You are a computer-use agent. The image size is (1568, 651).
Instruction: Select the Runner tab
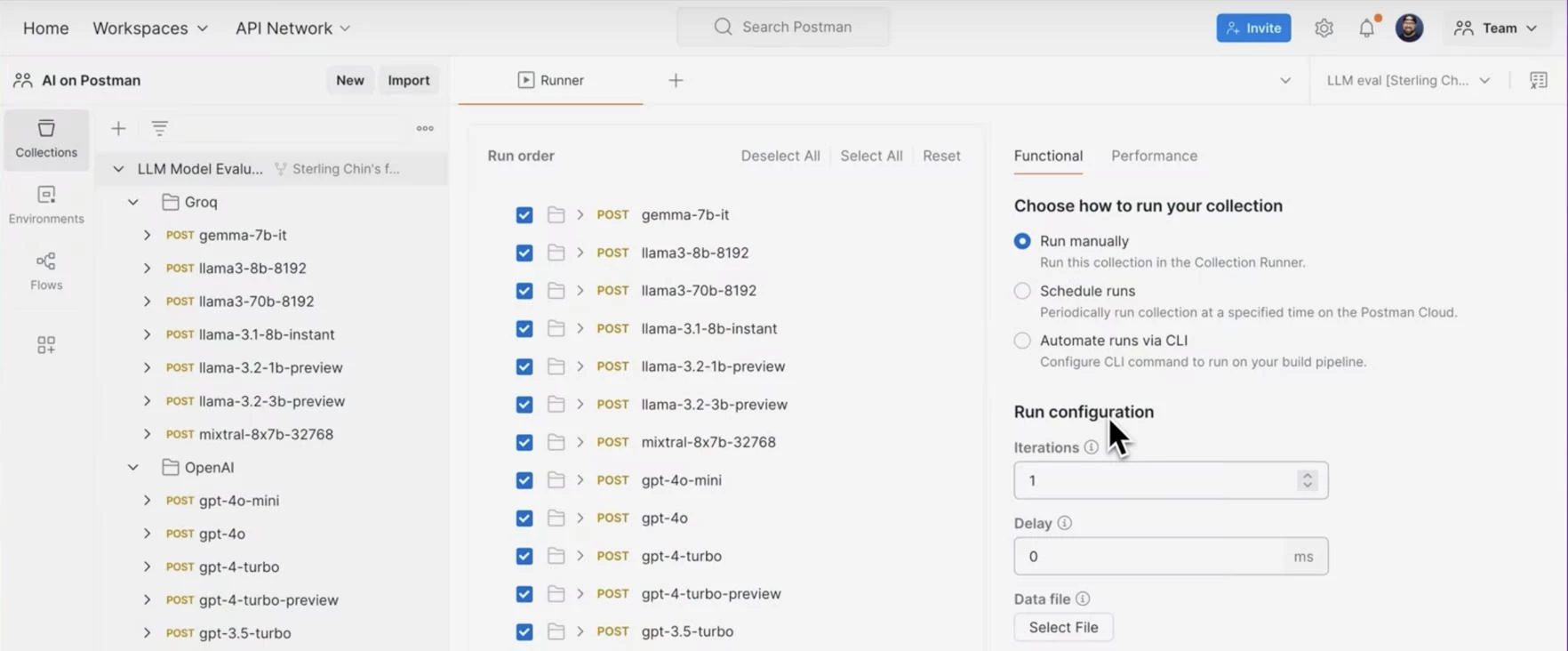[550, 80]
